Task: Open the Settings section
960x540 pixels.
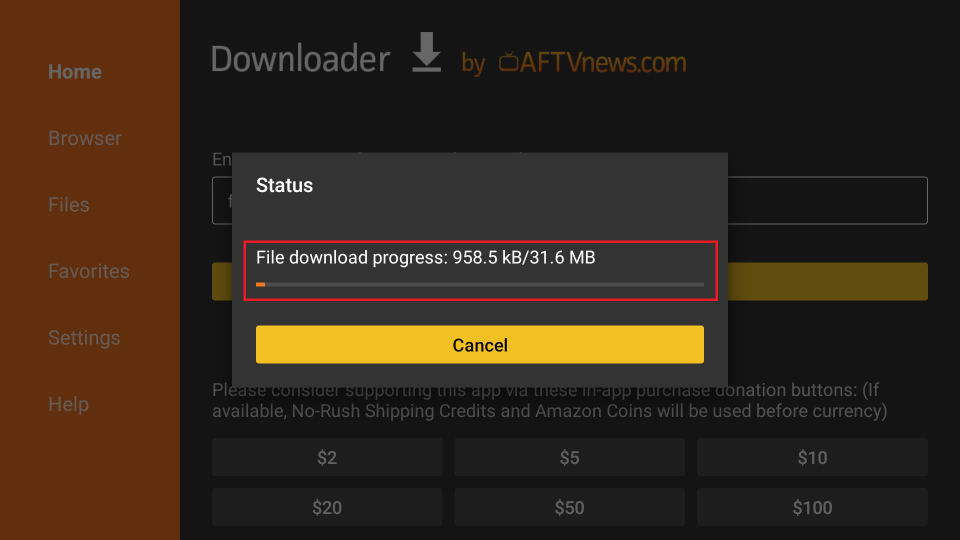Action: click(84, 338)
